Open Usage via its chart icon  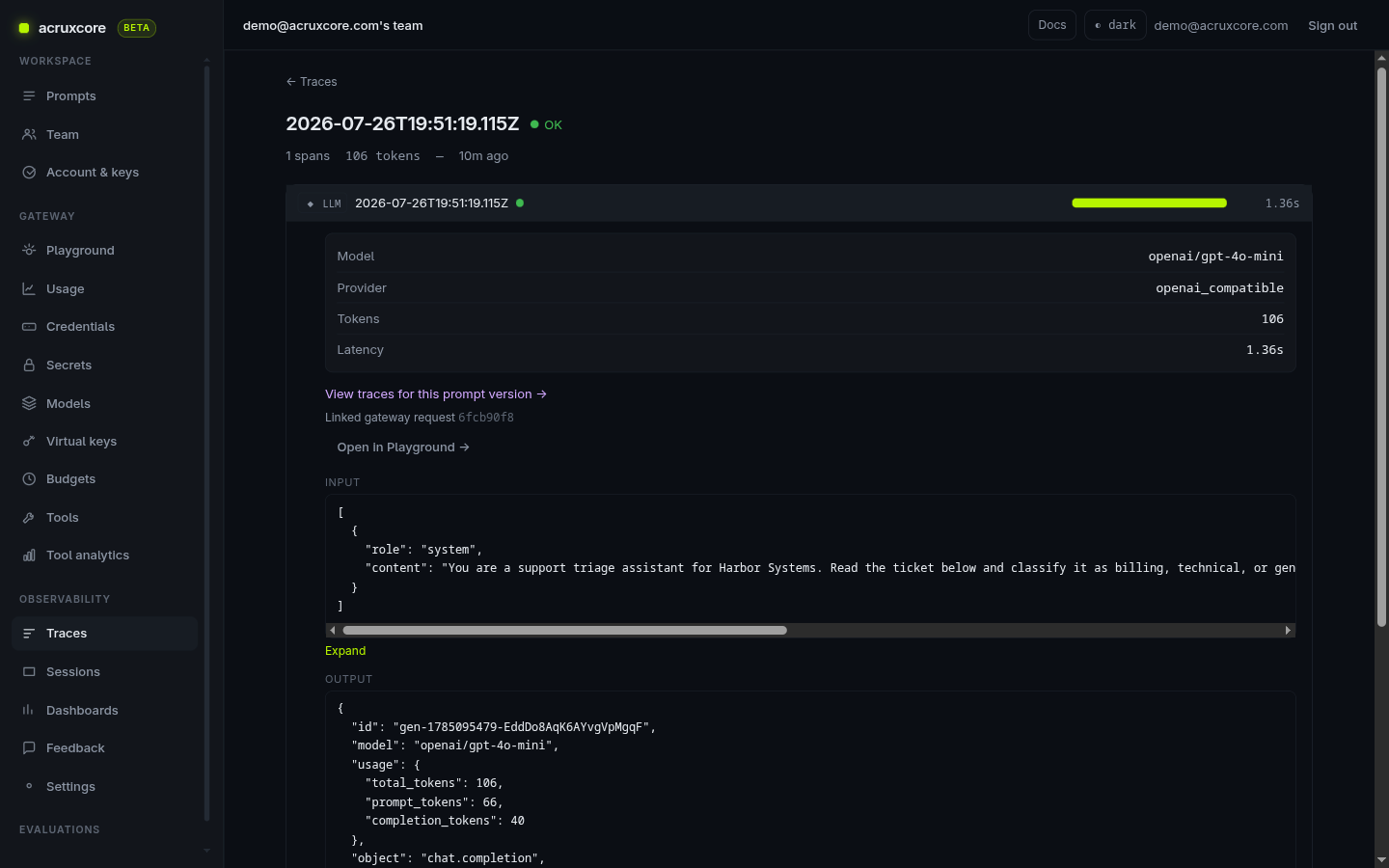(x=29, y=289)
